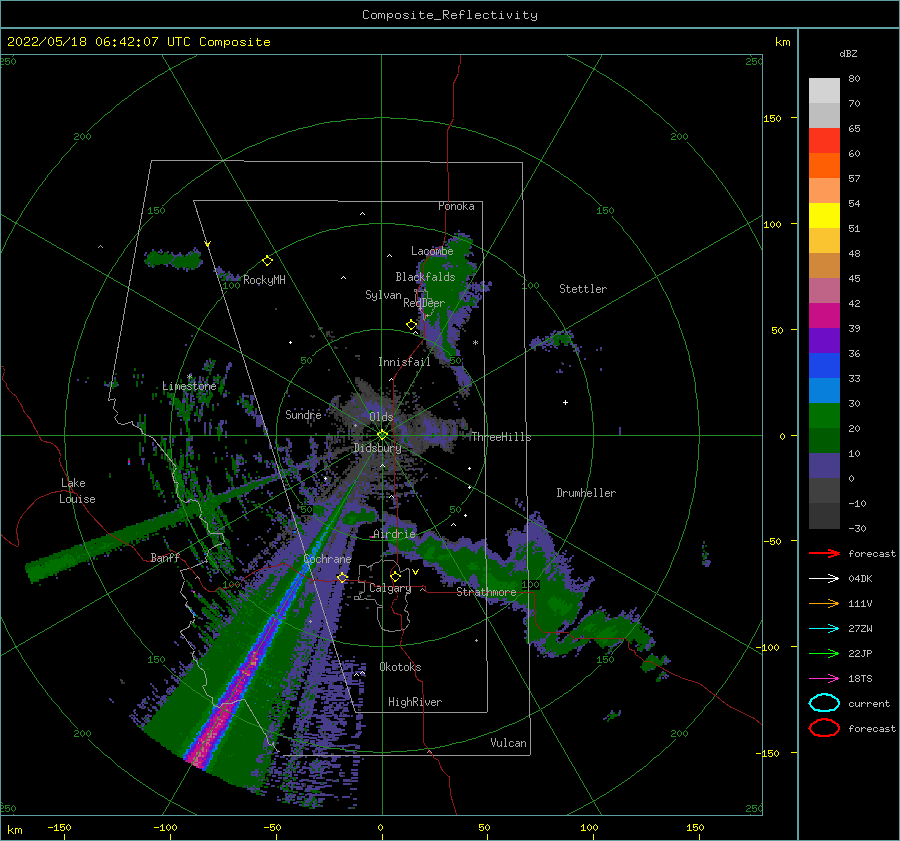Click the 18TS legend label
The width and height of the screenshot is (900, 841).
pyautogui.click(x=860, y=679)
